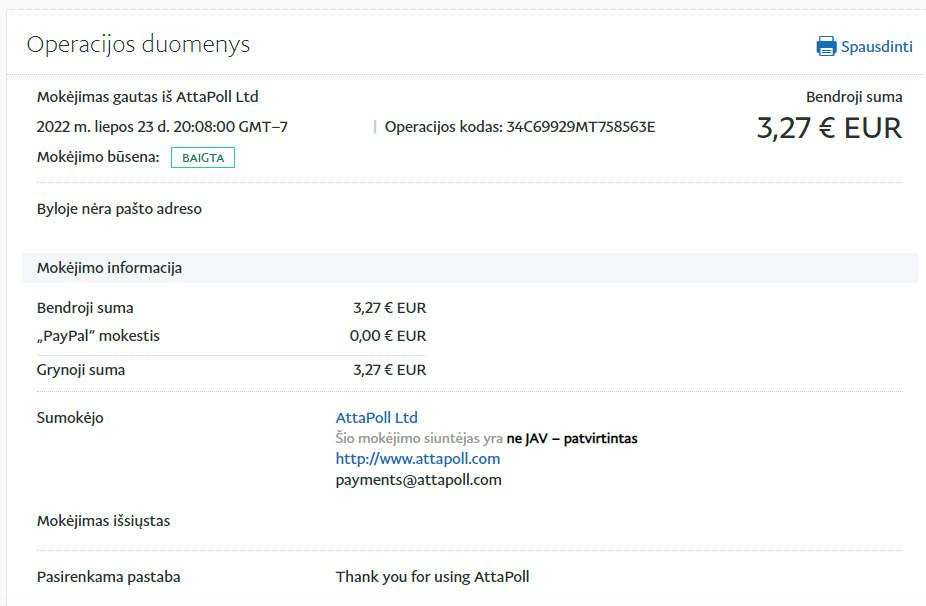Click the printer icon
926x606 pixels.
[826, 46]
